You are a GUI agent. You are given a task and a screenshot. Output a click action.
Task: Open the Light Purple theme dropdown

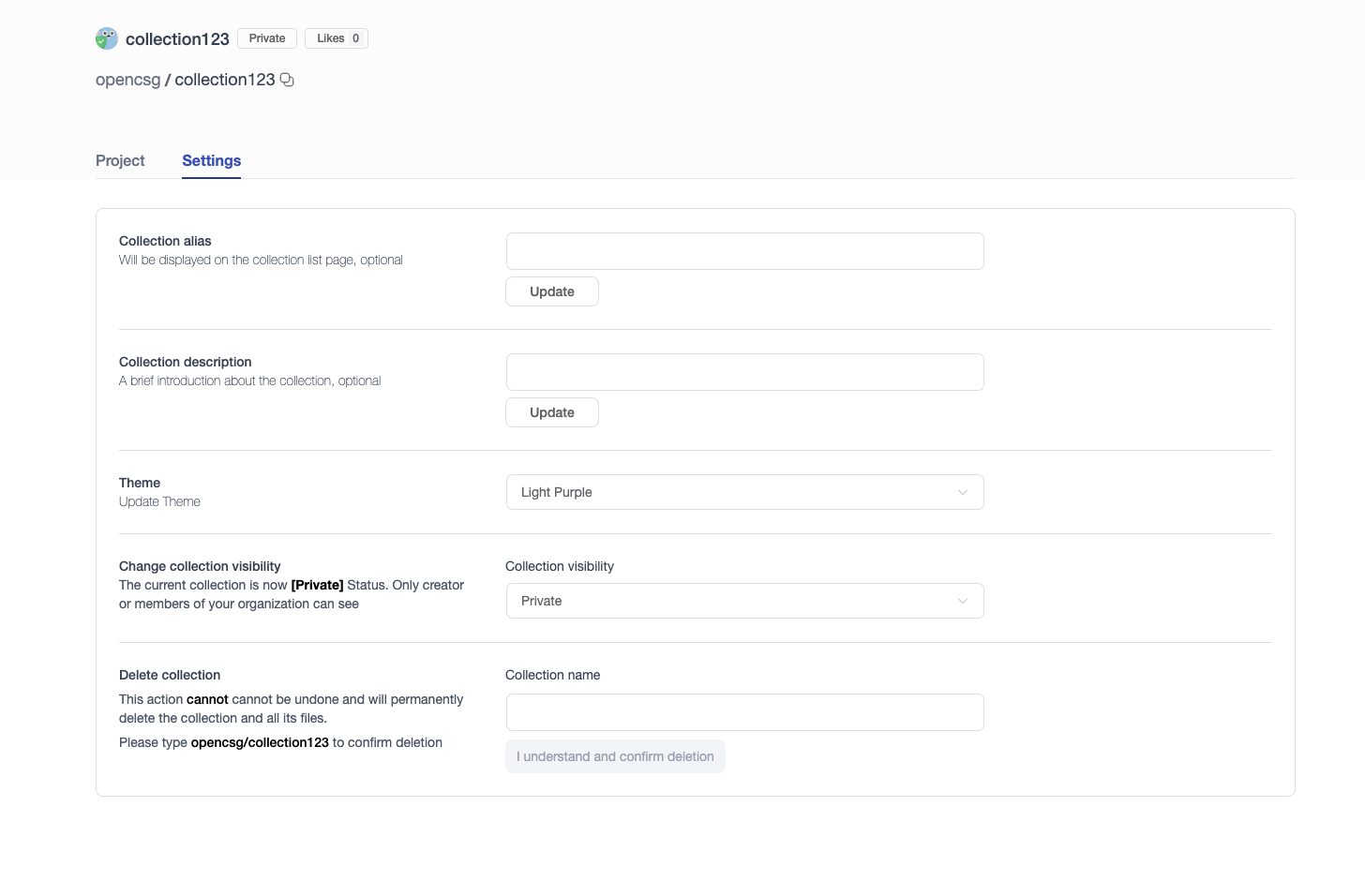pos(744,493)
